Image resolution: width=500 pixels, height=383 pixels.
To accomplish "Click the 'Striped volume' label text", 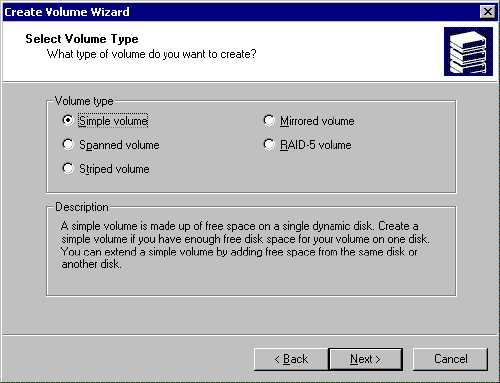I will pyautogui.click(x=114, y=169).
